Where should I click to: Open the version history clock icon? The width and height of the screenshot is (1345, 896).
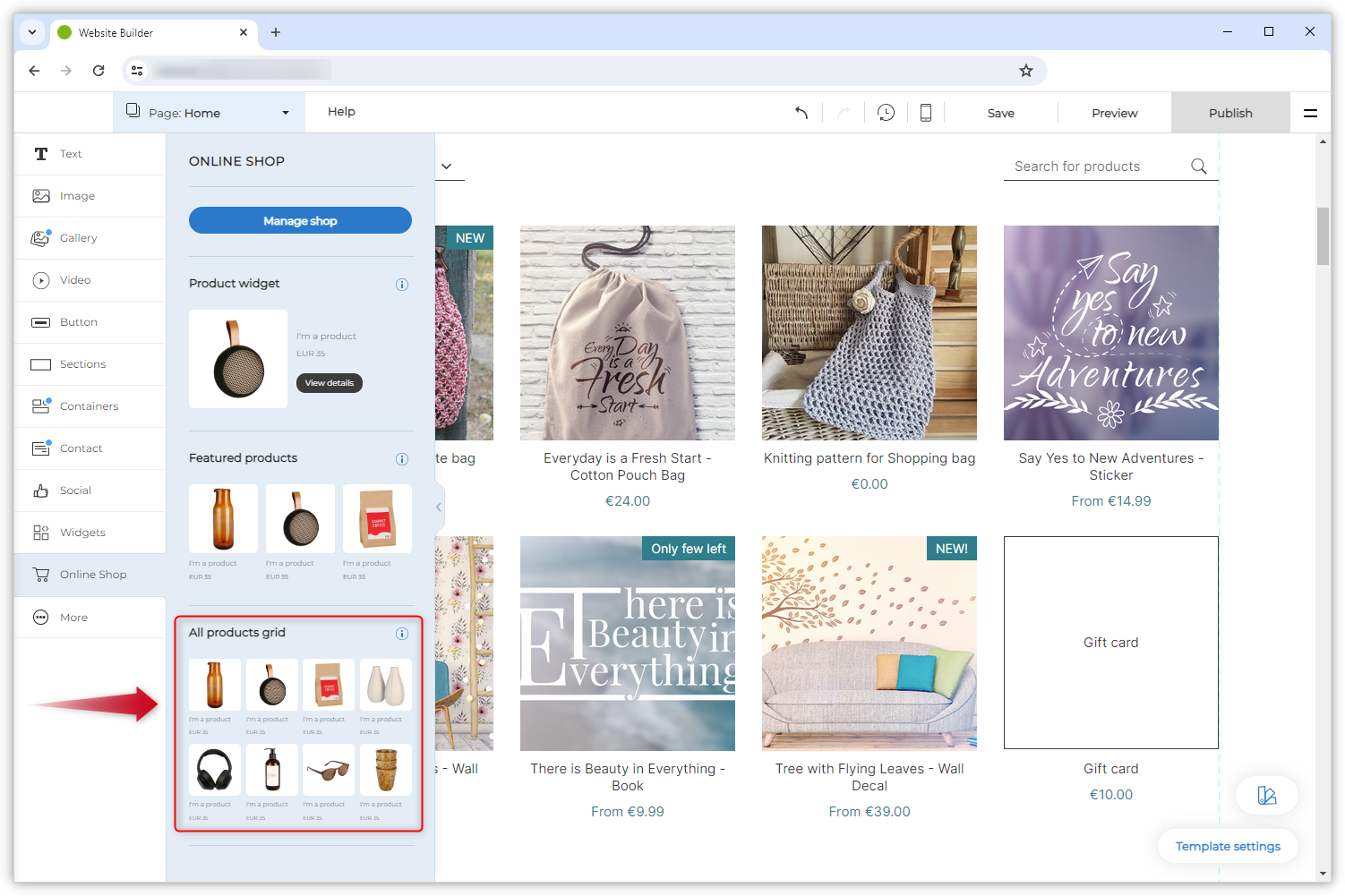tap(886, 113)
